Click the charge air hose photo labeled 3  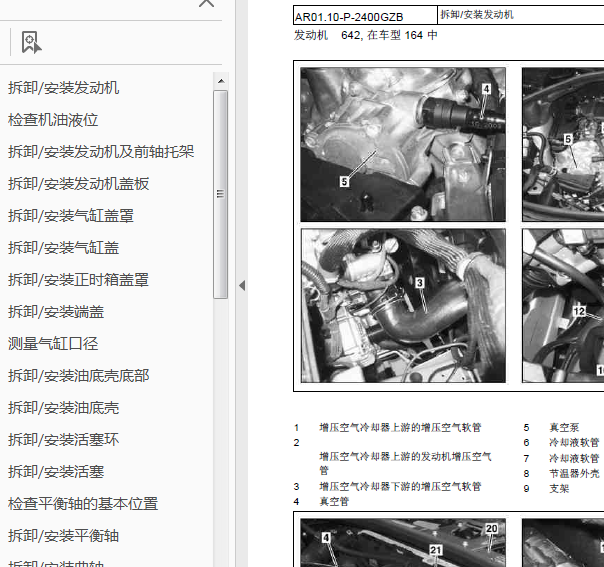point(403,305)
